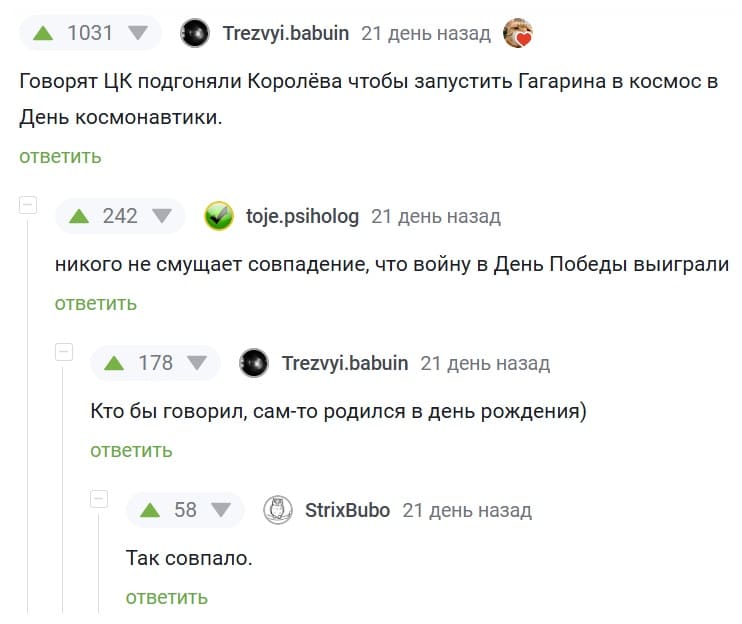Collapse the StrixBubo reply thread

99,499
